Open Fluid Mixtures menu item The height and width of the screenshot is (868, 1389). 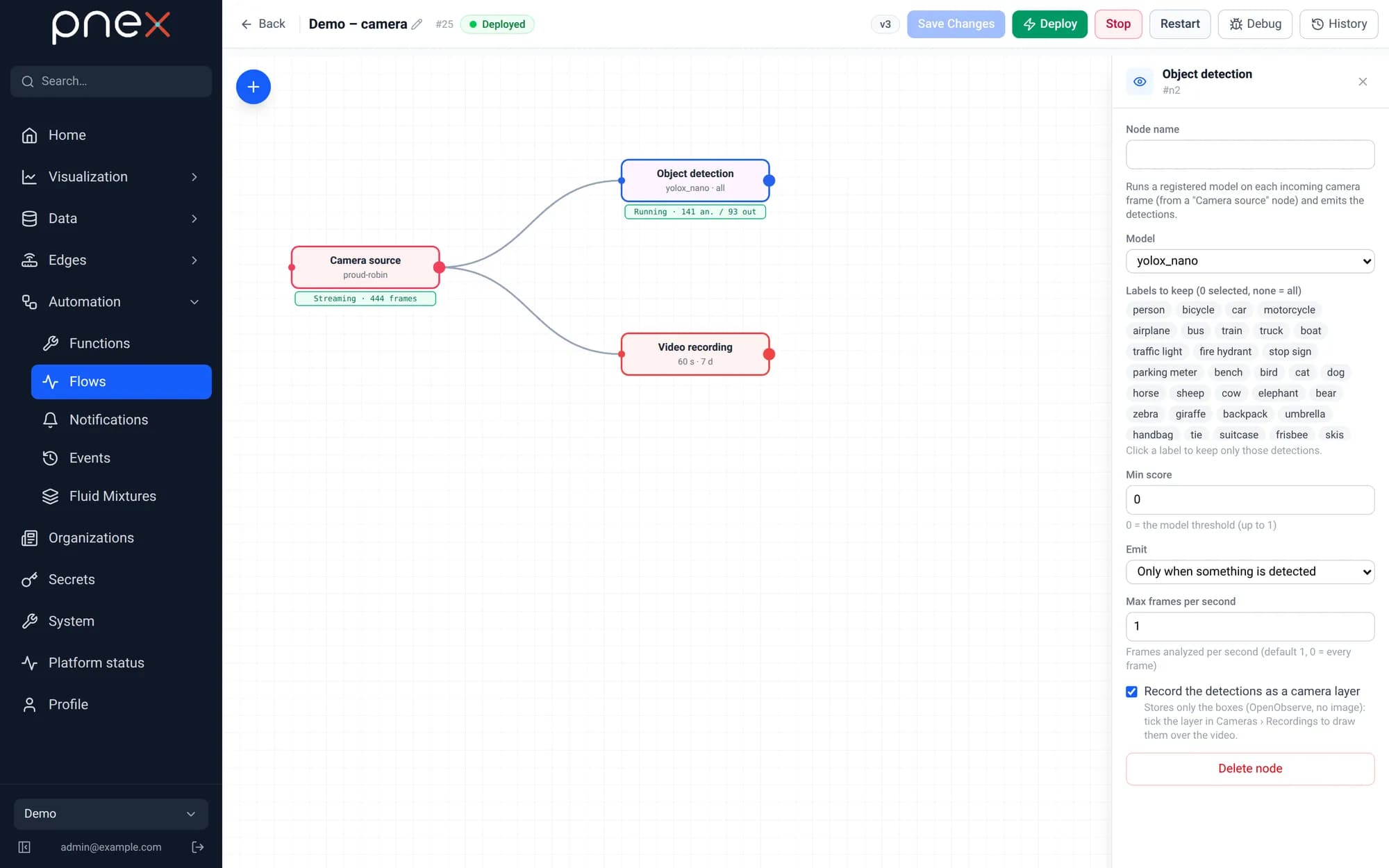122,496
